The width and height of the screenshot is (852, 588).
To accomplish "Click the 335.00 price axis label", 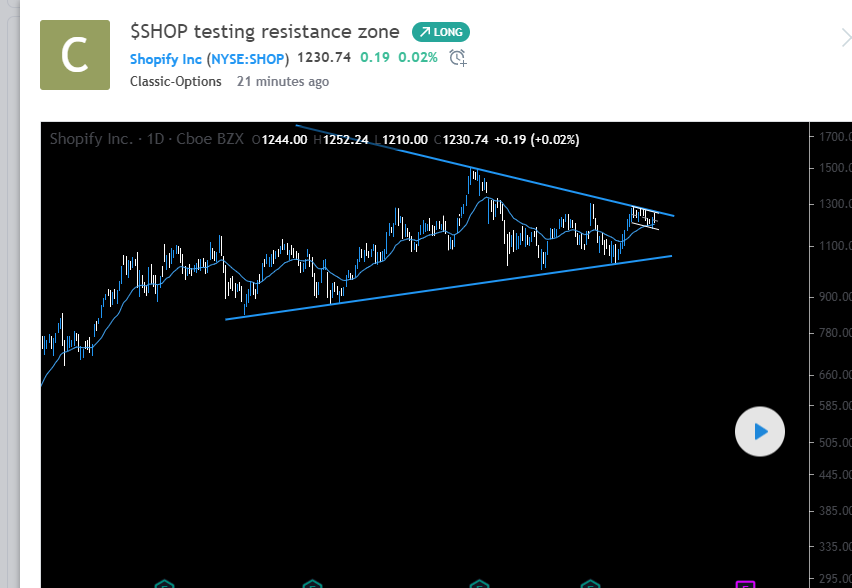I will pos(836,546).
